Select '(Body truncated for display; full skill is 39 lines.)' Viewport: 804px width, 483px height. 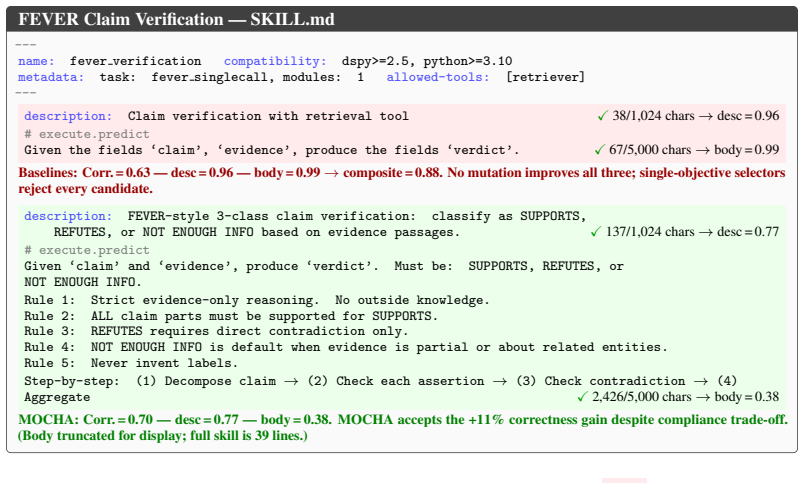[163, 436]
